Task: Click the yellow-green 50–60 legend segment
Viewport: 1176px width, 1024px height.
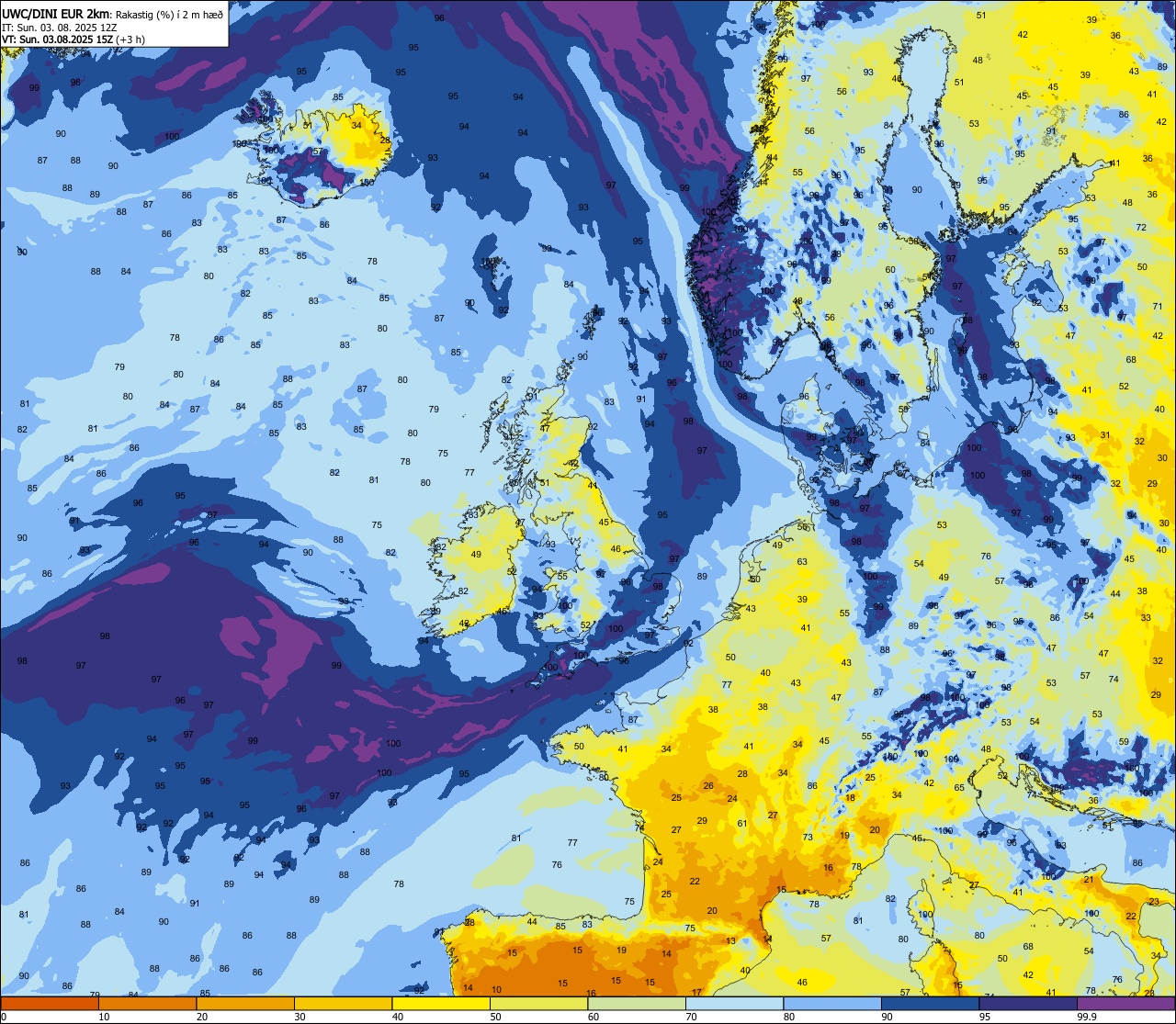Action: click(538, 1003)
